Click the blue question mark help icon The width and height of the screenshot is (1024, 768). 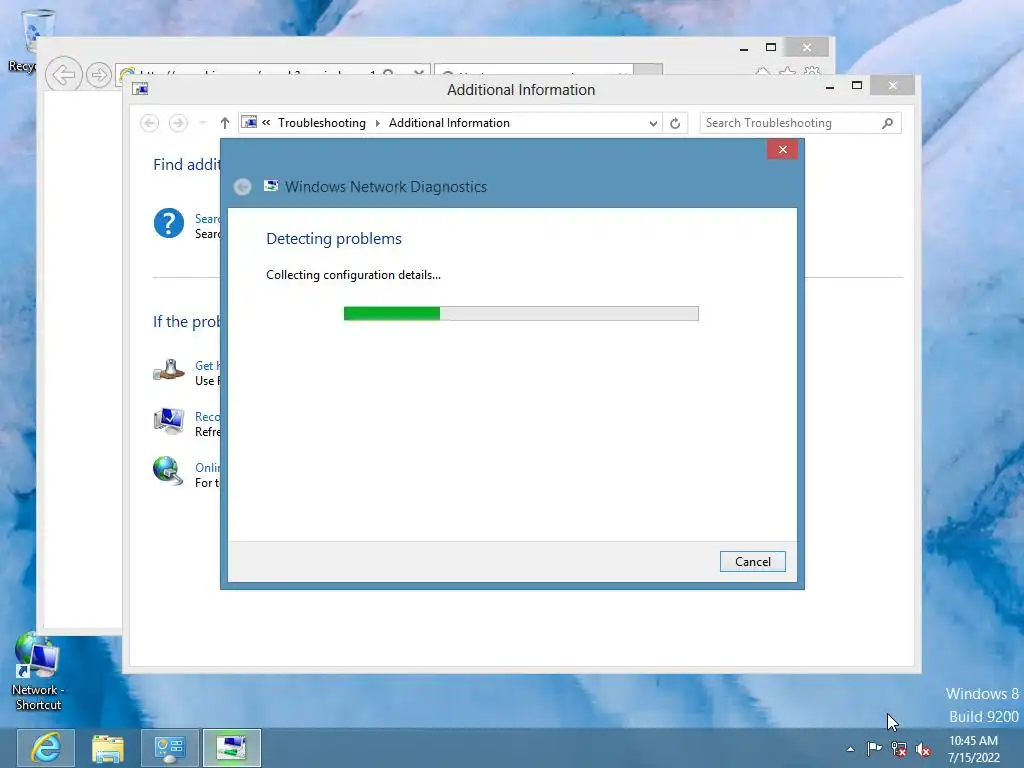pyautogui.click(x=168, y=223)
